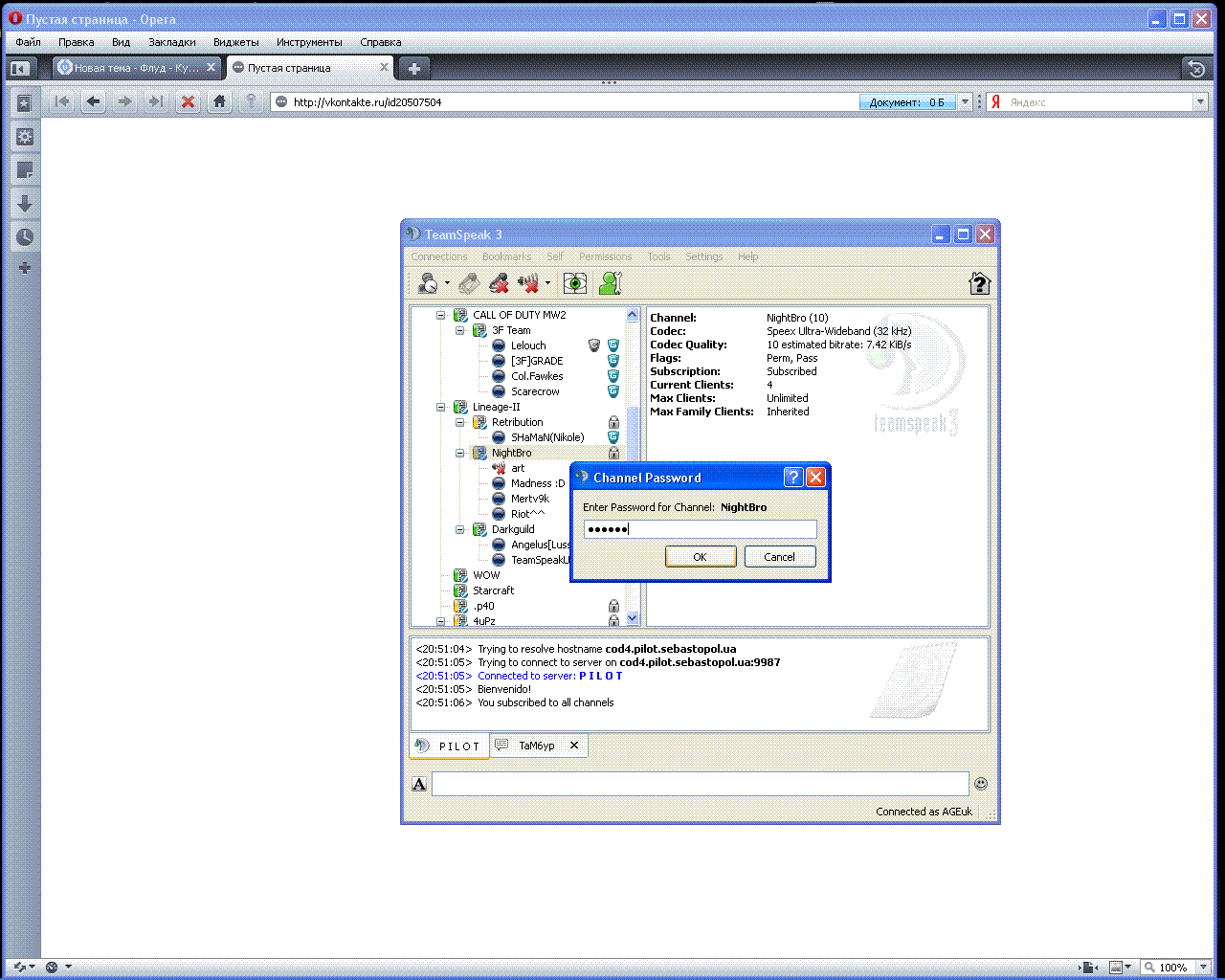Select user [3F]GRADE in channel tree
This screenshot has height=980, width=1225.
537,361
